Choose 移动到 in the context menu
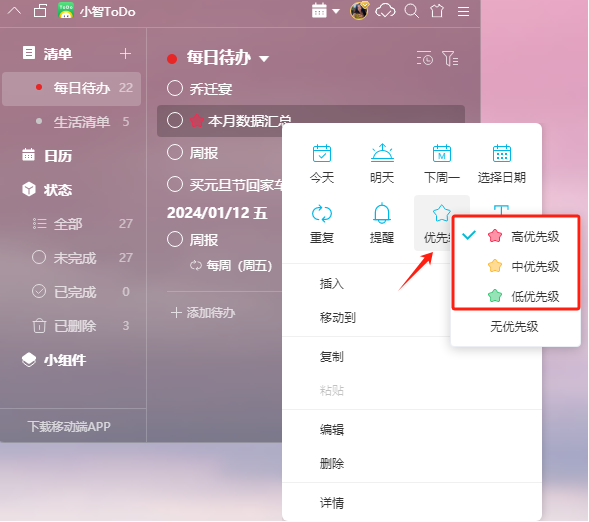Image resolution: width=589 pixels, height=522 pixels. click(x=338, y=318)
